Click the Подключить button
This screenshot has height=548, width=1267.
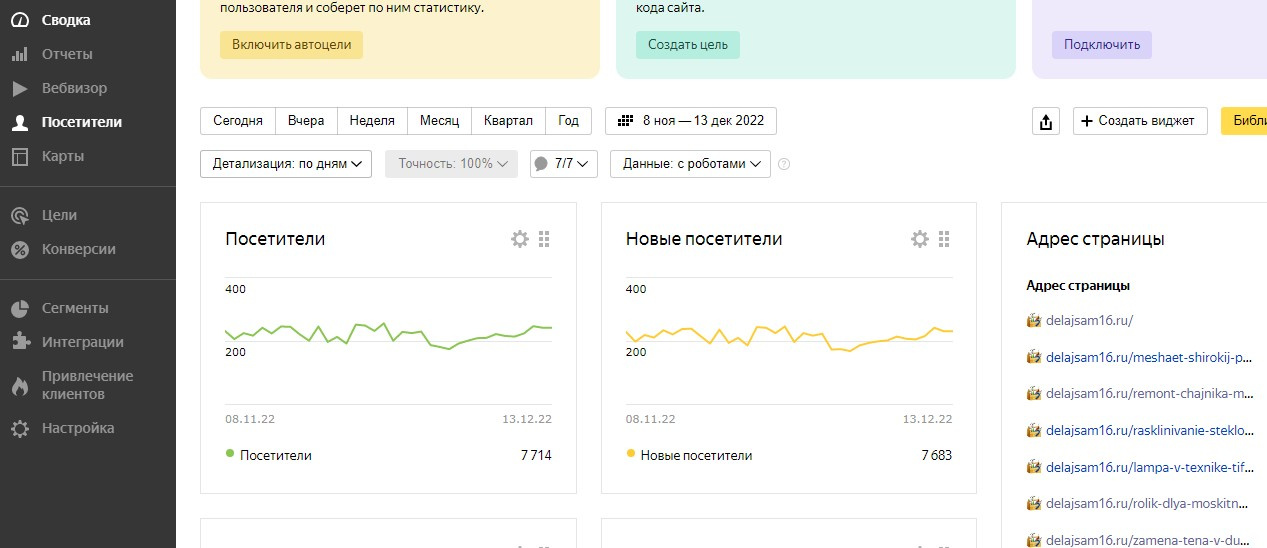coord(1102,45)
